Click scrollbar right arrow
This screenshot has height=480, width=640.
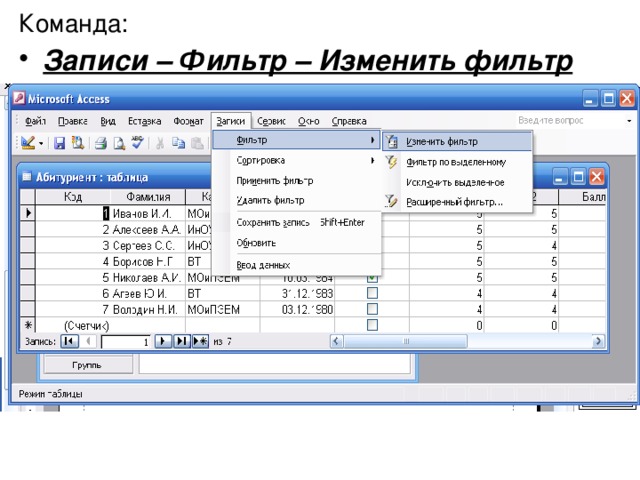click(598, 341)
